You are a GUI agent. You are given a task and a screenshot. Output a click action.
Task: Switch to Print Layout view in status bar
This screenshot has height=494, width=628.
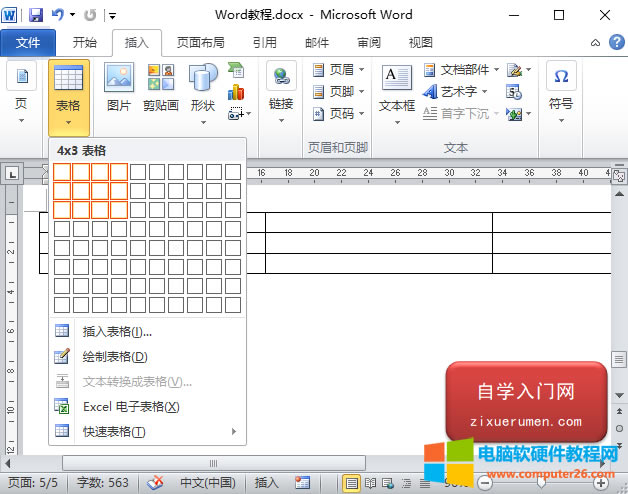click(351, 483)
